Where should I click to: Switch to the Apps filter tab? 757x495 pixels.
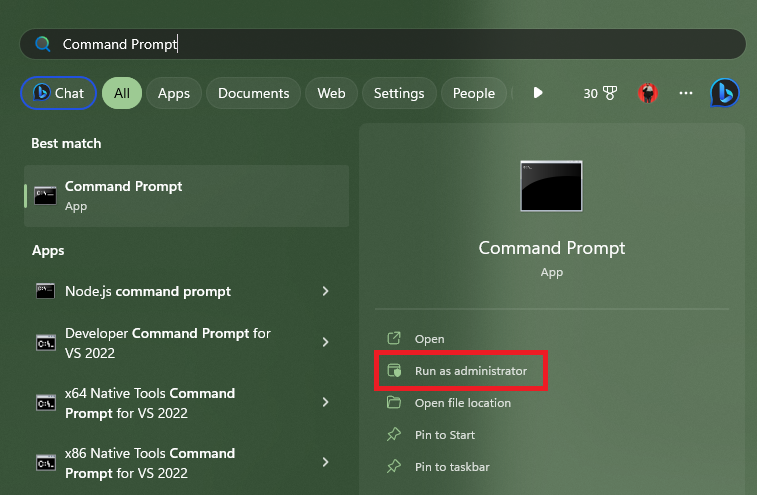[x=174, y=93]
